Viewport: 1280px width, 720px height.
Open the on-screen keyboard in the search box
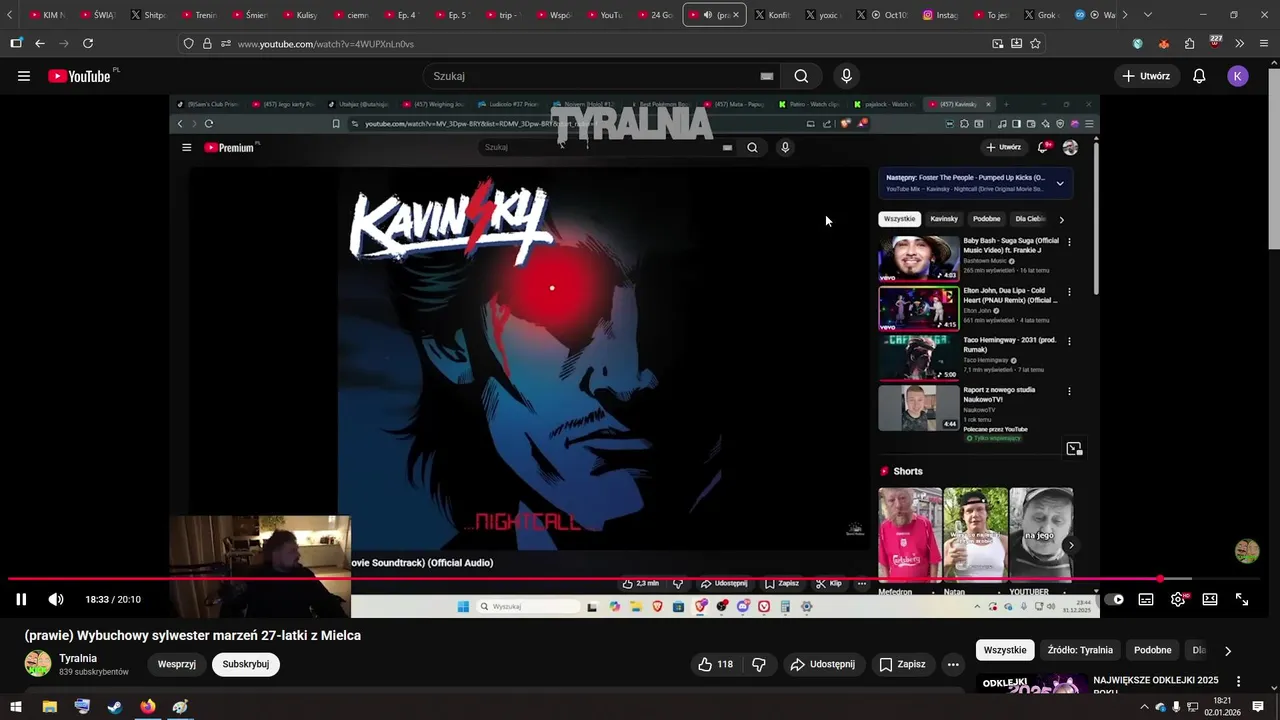click(767, 76)
